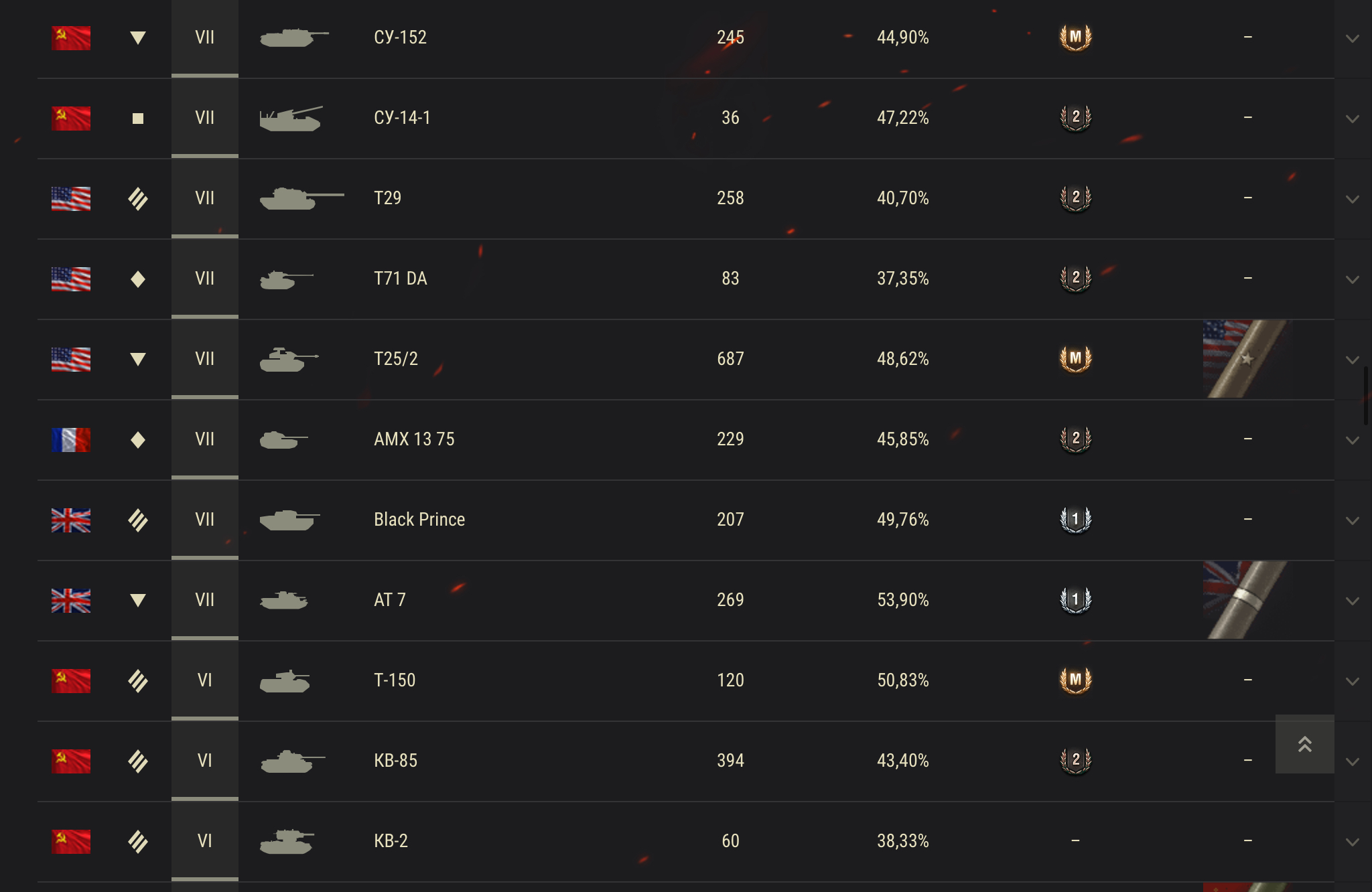Expand the KB-2 row chevron
The height and width of the screenshot is (892, 1372).
point(1353,842)
